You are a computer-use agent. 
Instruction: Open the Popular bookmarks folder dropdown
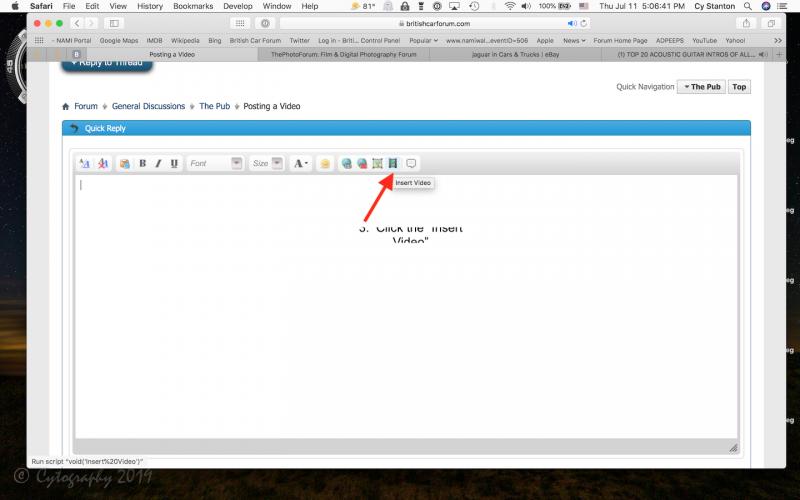pos(423,40)
